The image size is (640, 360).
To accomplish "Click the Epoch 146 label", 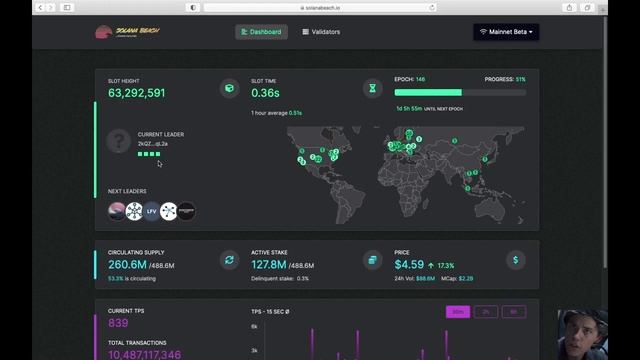I will [x=409, y=79].
